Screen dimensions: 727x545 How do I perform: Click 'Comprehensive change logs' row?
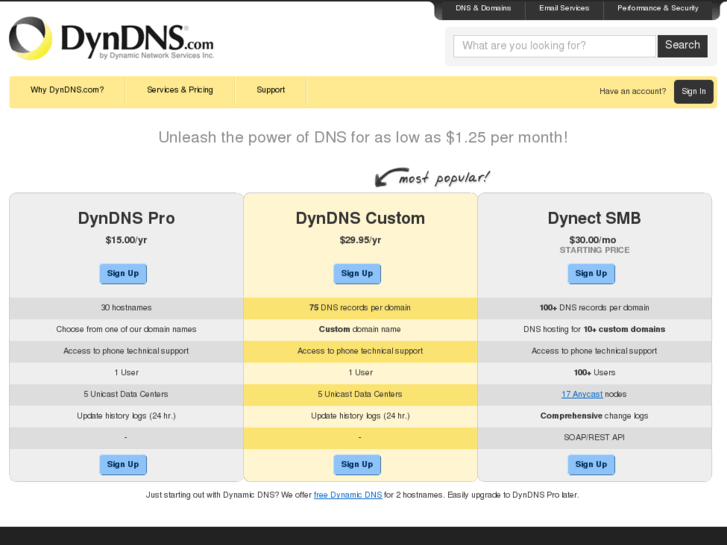(x=594, y=416)
